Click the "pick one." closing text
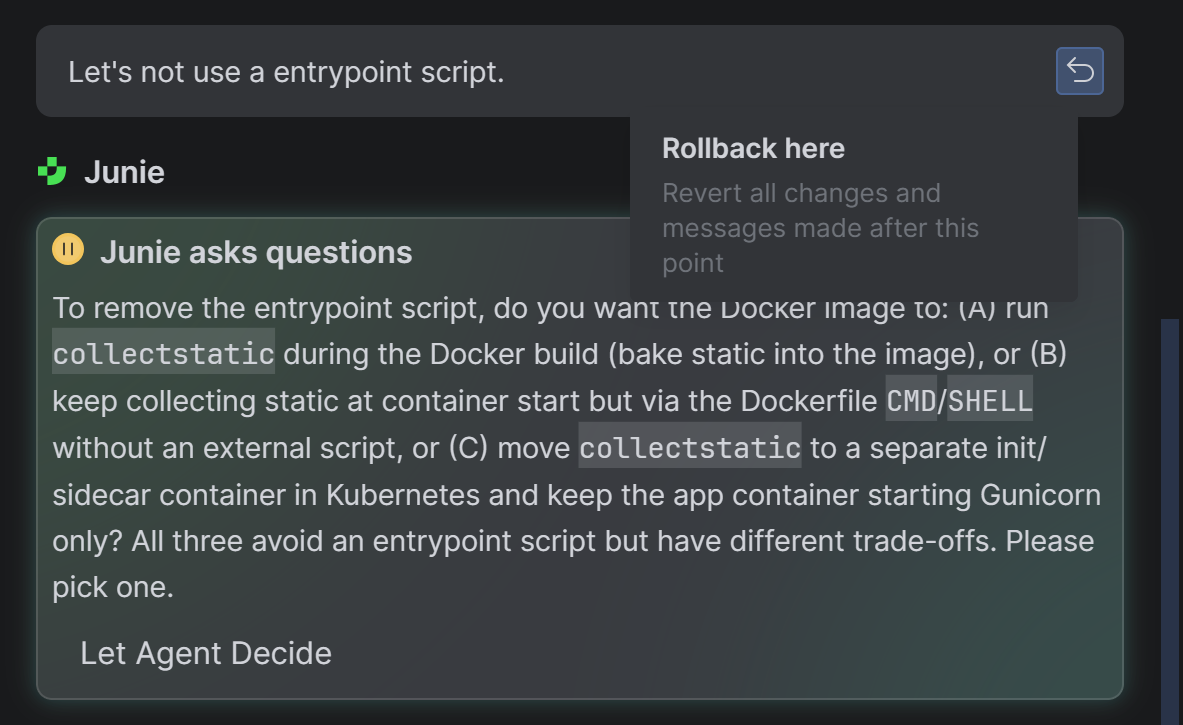The height and width of the screenshot is (725, 1183). coord(113,587)
